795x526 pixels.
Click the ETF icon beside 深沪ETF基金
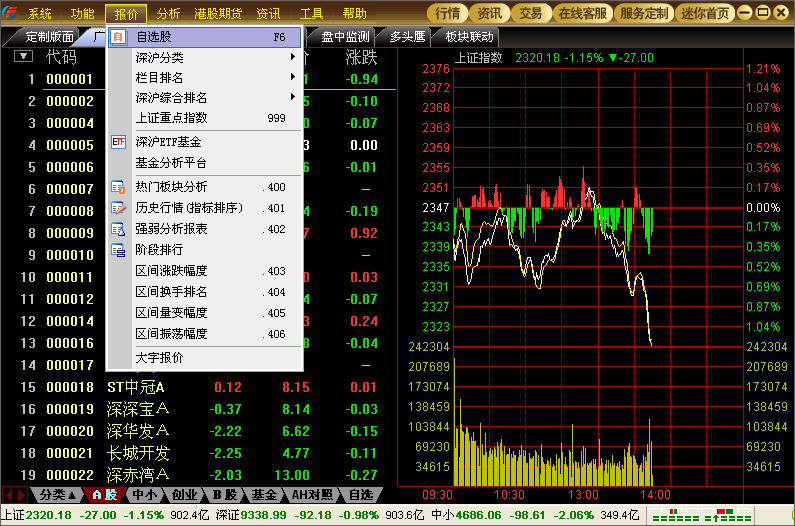(x=118, y=142)
